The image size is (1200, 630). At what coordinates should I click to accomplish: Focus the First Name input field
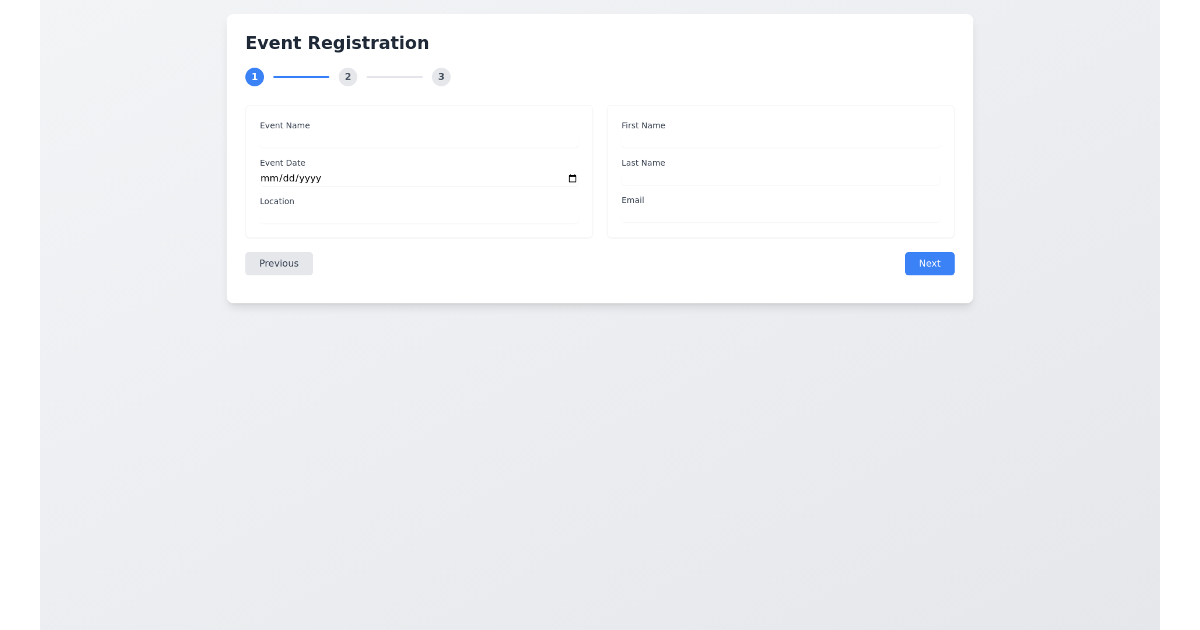[780, 140]
